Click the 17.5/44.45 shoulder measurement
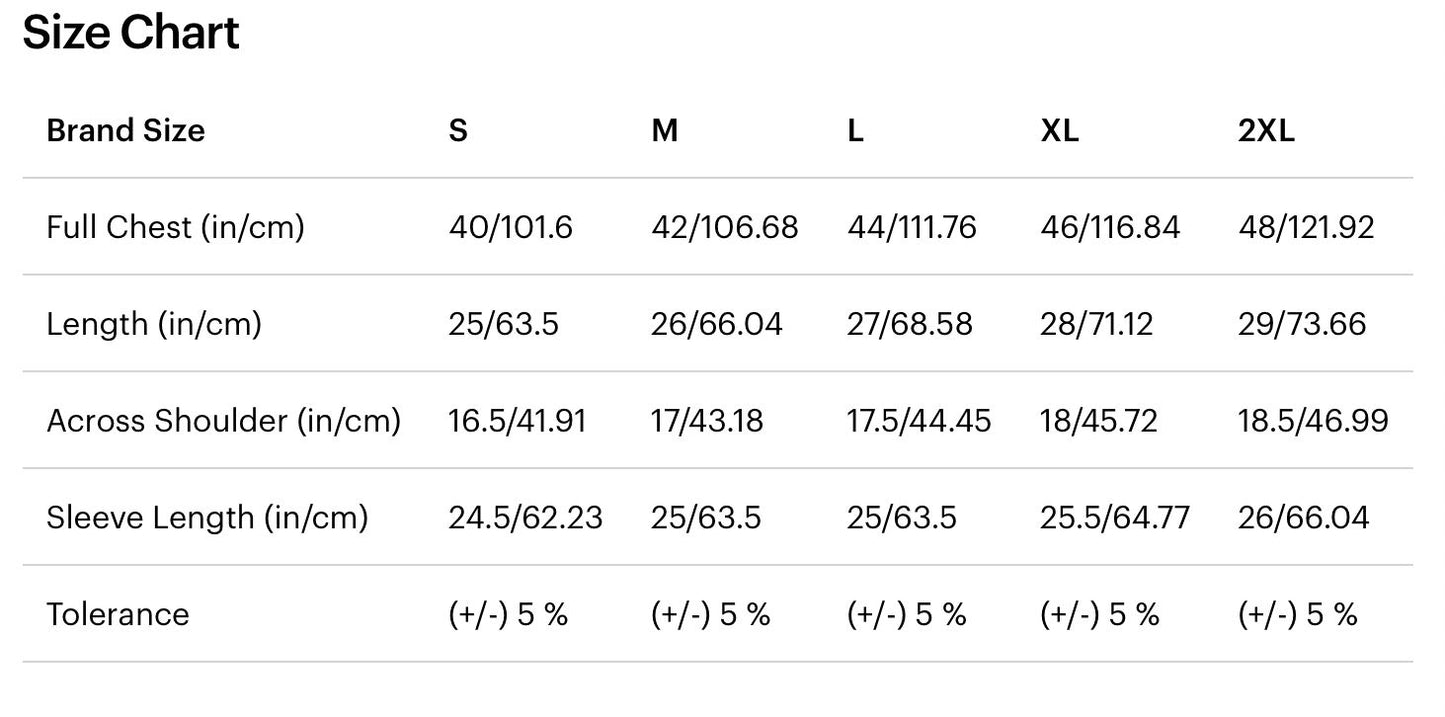The width and height of the screenshot is (1445, 717). tap(918, 421)
